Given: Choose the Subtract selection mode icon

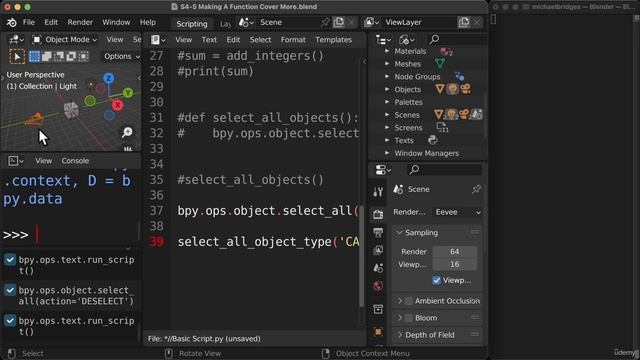Looking at the screenshot, I should [x=59, y=56].
